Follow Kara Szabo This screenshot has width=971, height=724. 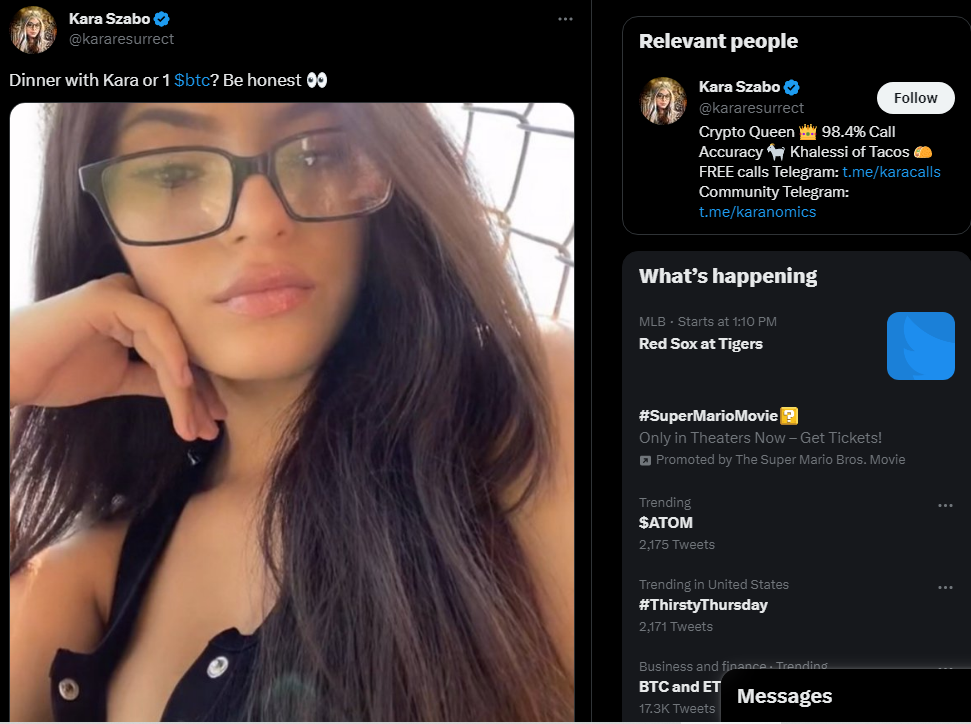915,98
